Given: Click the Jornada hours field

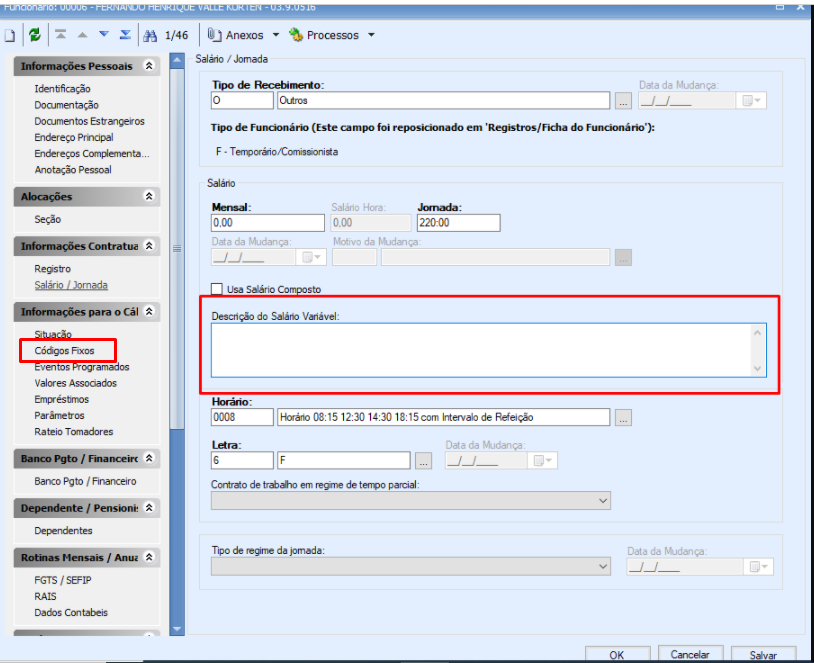Looking at the screenshot, I should pyautogui.click(x=458, y=223).
